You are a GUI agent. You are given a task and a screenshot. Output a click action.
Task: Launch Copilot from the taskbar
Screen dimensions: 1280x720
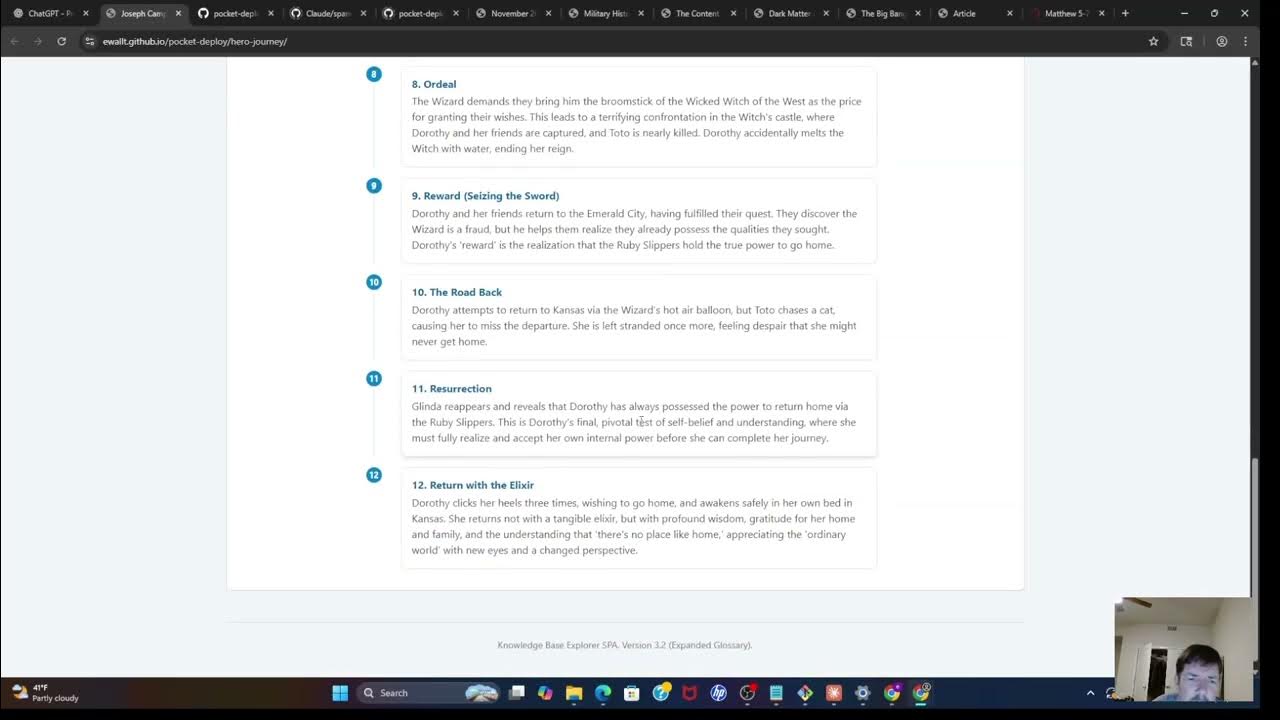coord(545,693)
